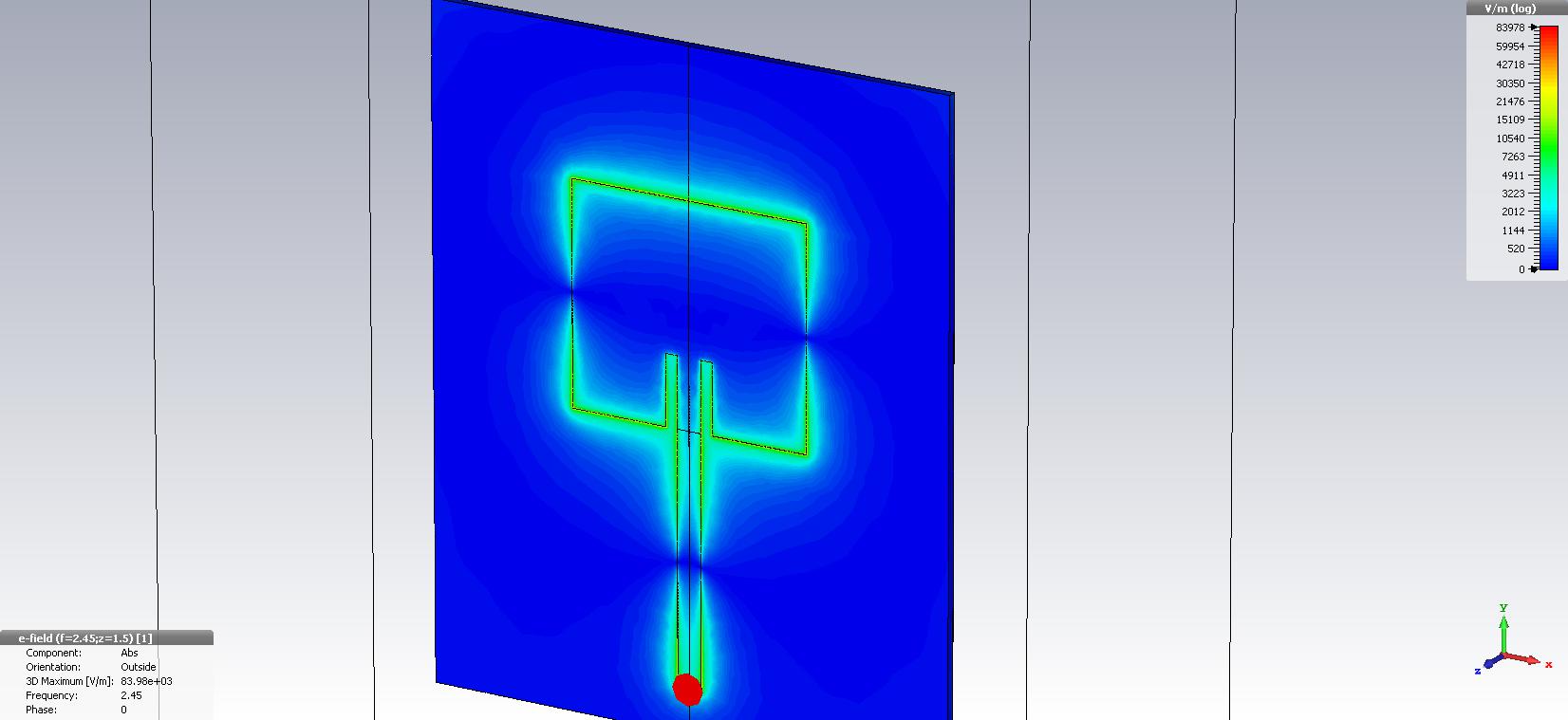Click the 520 legend tick label
This screenshot has height=720, width=1568.
[x=1516, y=249]
